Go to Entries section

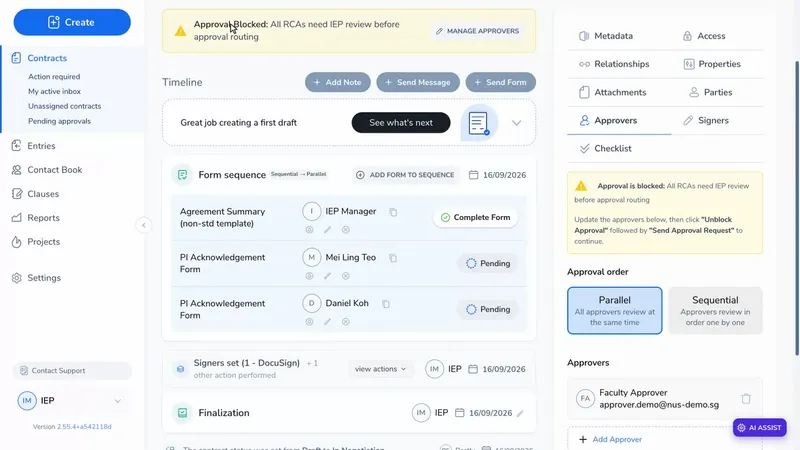[41, 146]
